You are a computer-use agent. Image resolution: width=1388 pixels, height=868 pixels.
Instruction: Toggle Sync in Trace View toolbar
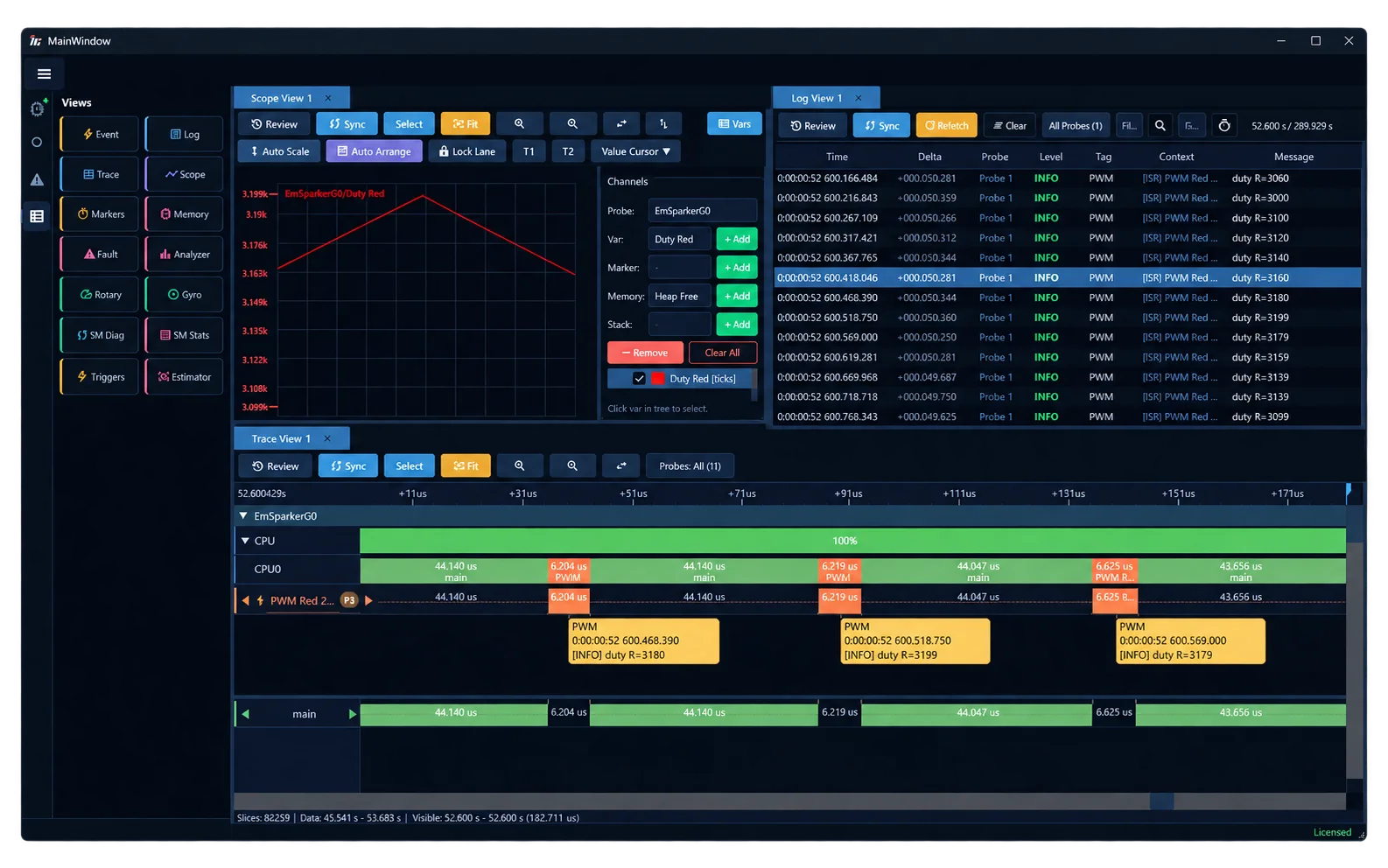tap(348, 466)
